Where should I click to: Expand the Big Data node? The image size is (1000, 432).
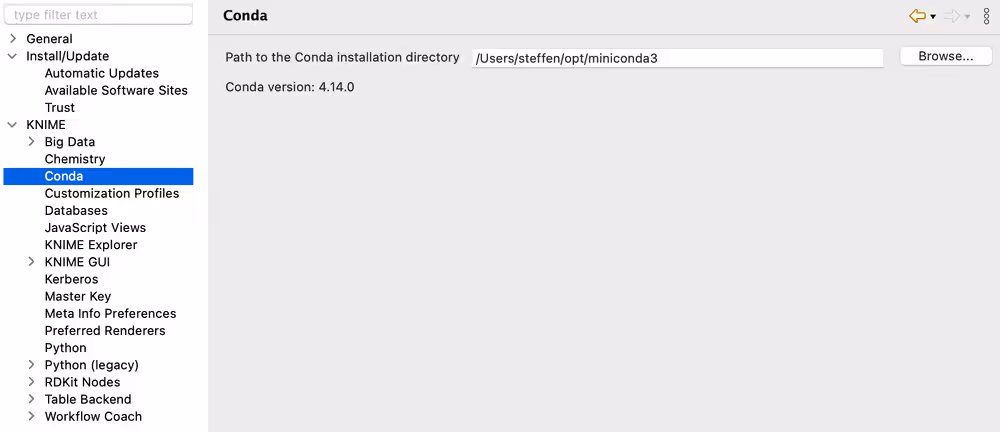[31, 142]
